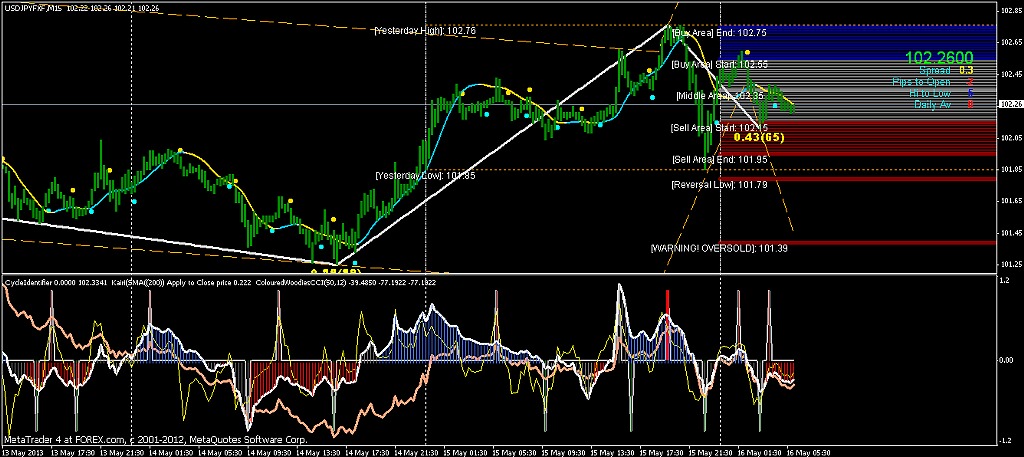Click the 102.45 value on price scale

point(1010,74)
